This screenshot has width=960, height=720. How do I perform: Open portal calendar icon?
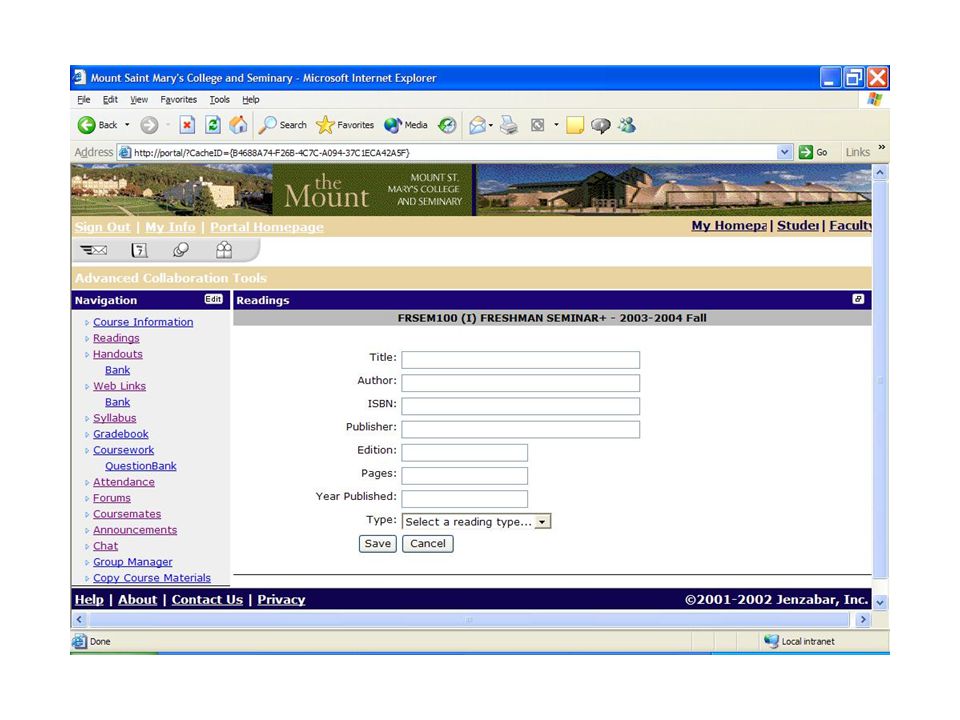(x=139, y=250)
